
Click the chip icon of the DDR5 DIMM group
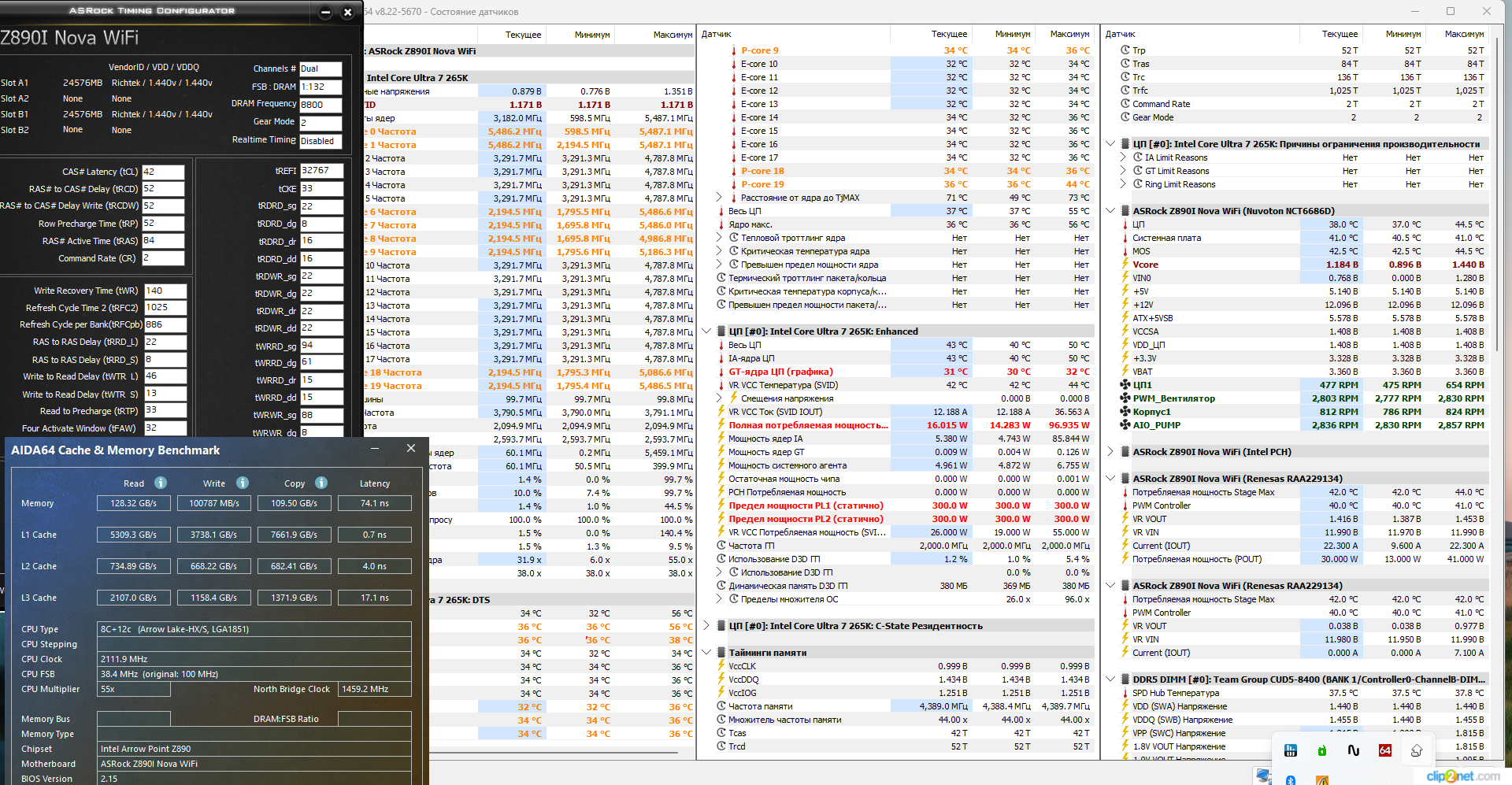[1125, 679]
